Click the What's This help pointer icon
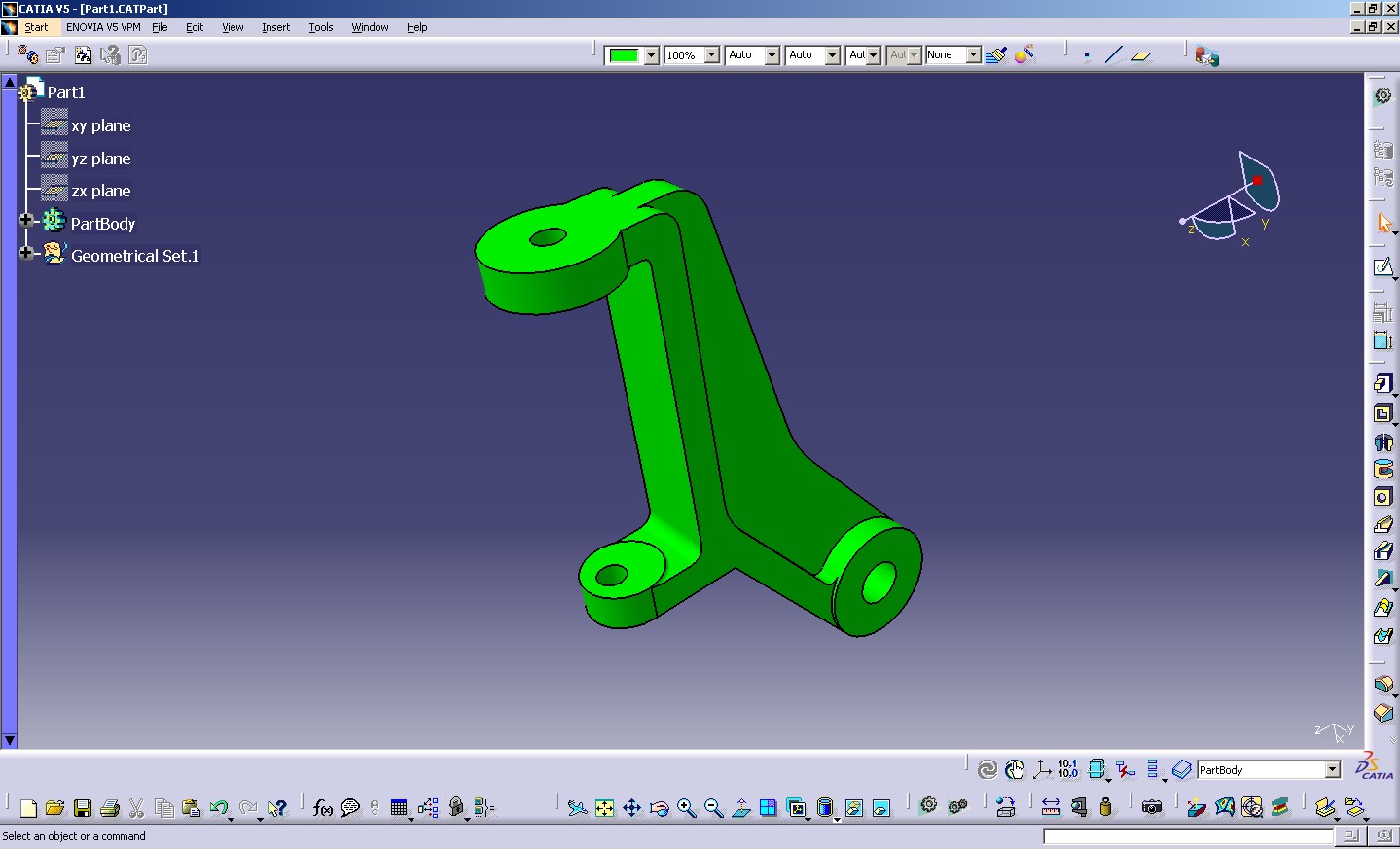The image size is (1400, 849). 277,808
